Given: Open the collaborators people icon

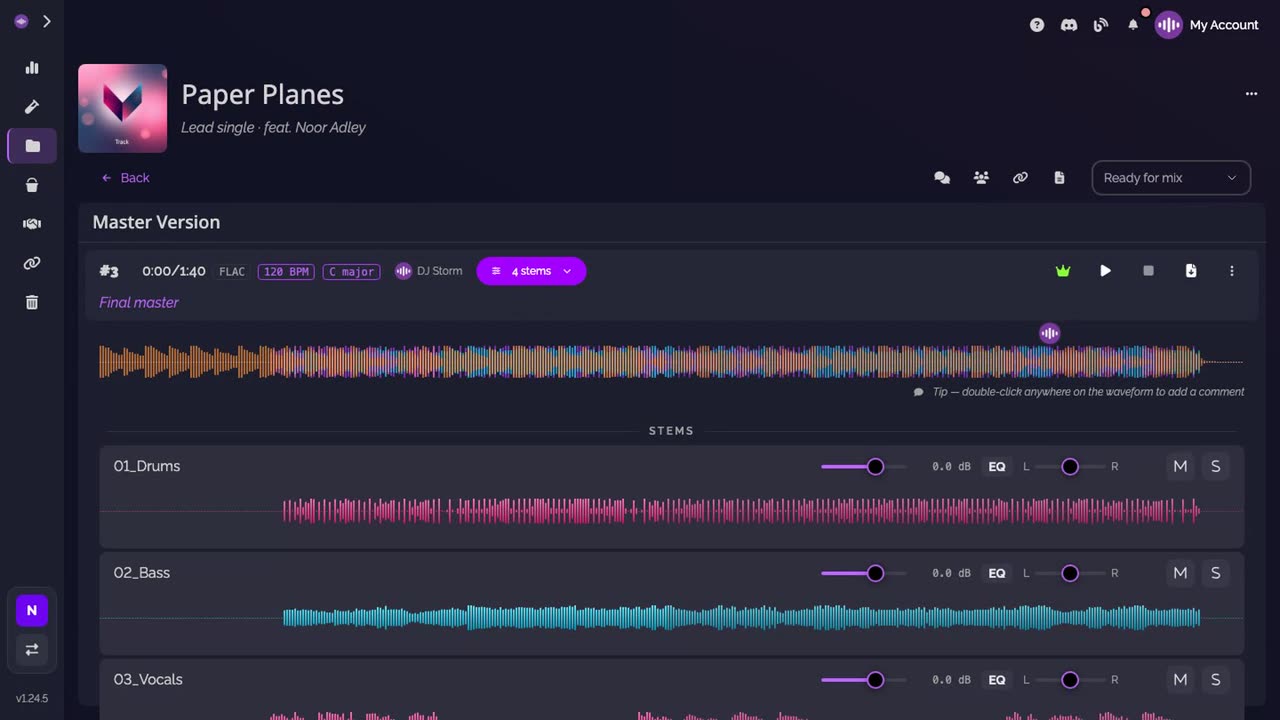Looking at the screenshot, I should (981, 178).
